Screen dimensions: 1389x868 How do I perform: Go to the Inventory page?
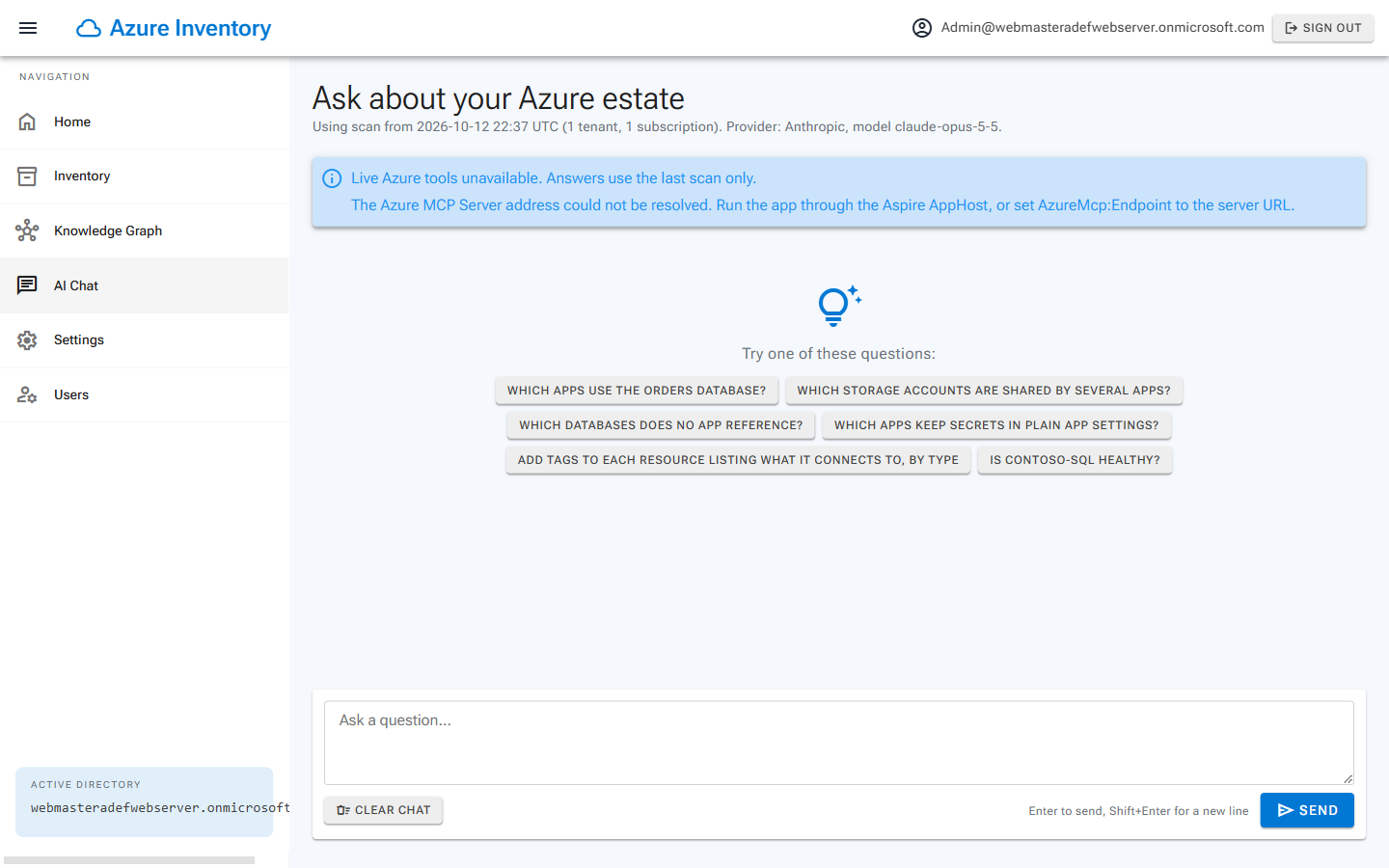[x=145, y=176]
